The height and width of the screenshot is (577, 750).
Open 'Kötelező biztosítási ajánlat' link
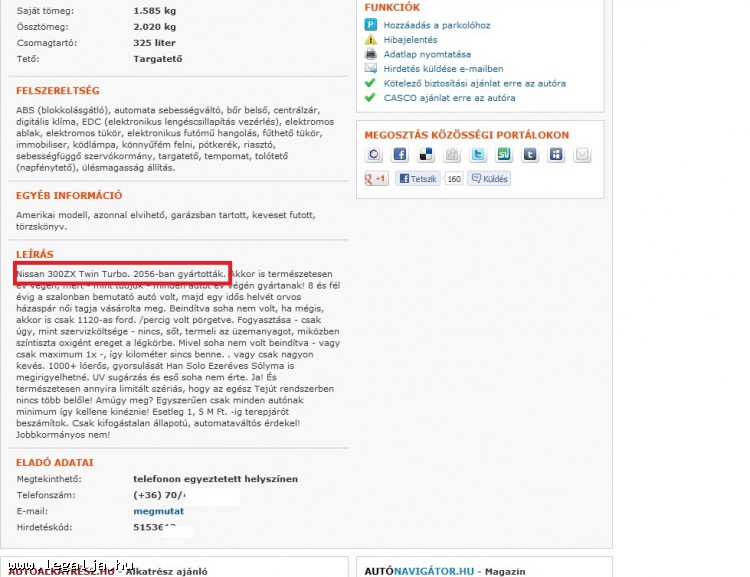pyautogui.click(x=474, y=84)
